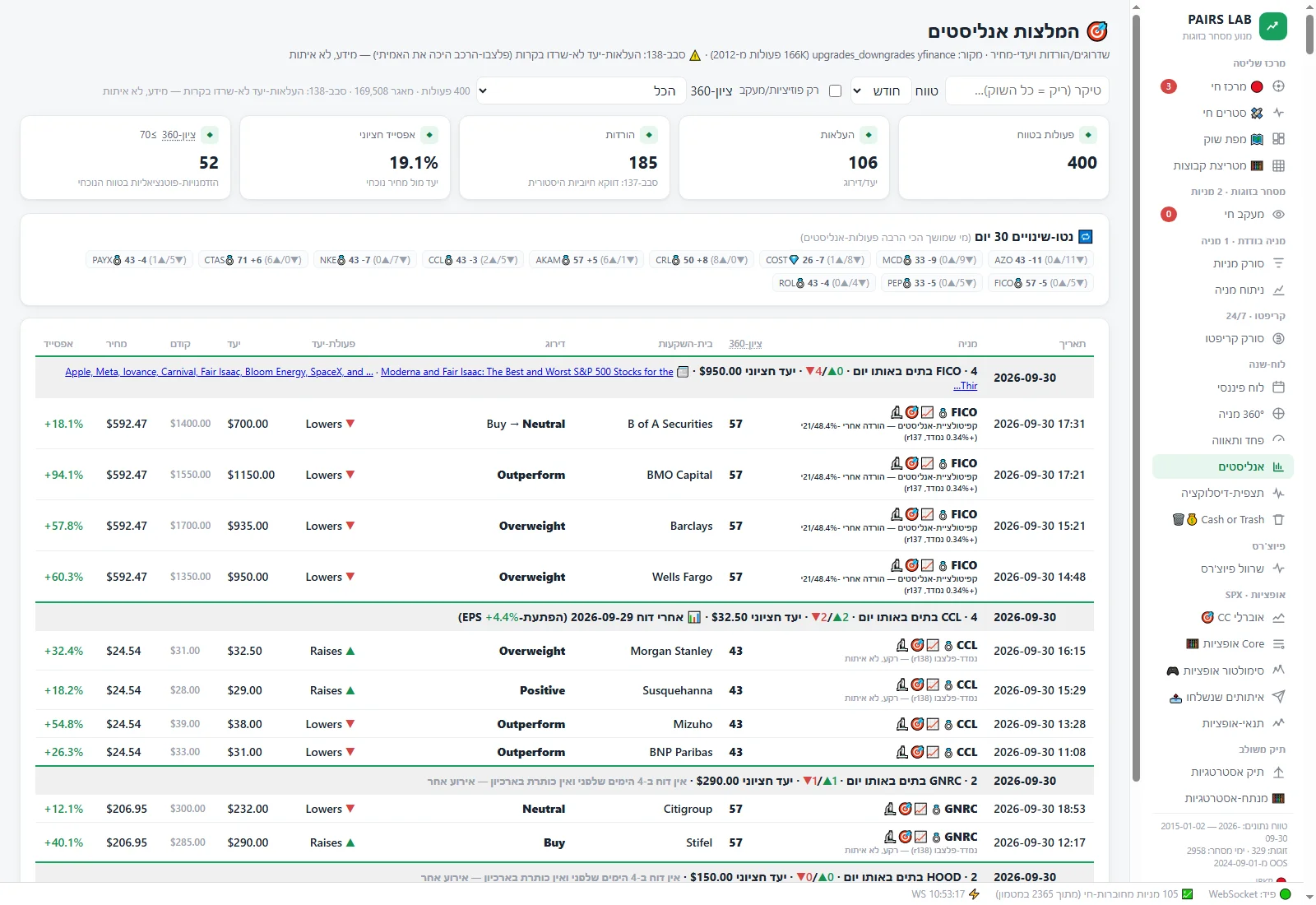The width and height of the screenshot is (1316, 905).
Task: Open the מטריצת קבוצות table icon
Action: 1278,165
